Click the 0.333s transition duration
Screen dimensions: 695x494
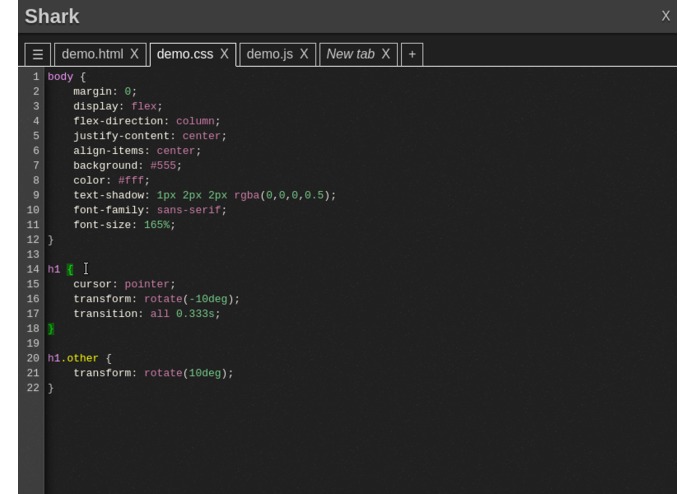tap(195, 314)
